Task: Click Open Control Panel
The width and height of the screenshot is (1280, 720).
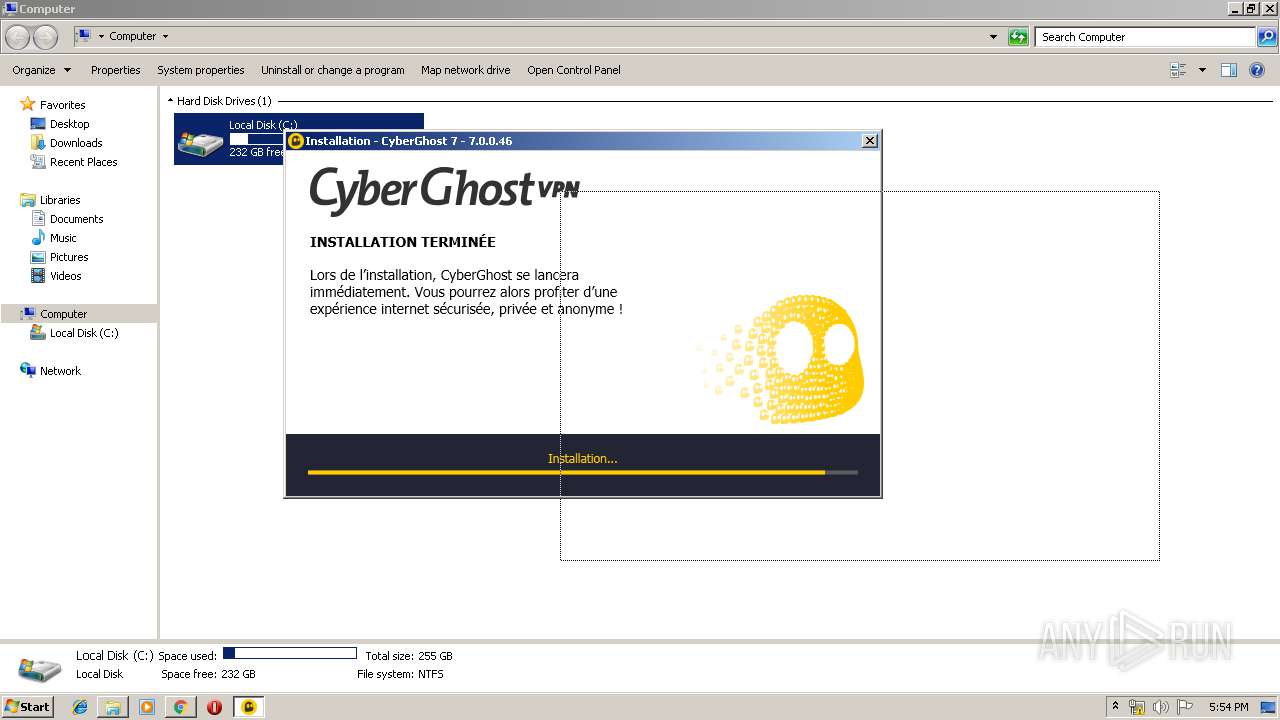Action: tap(574, 70)
